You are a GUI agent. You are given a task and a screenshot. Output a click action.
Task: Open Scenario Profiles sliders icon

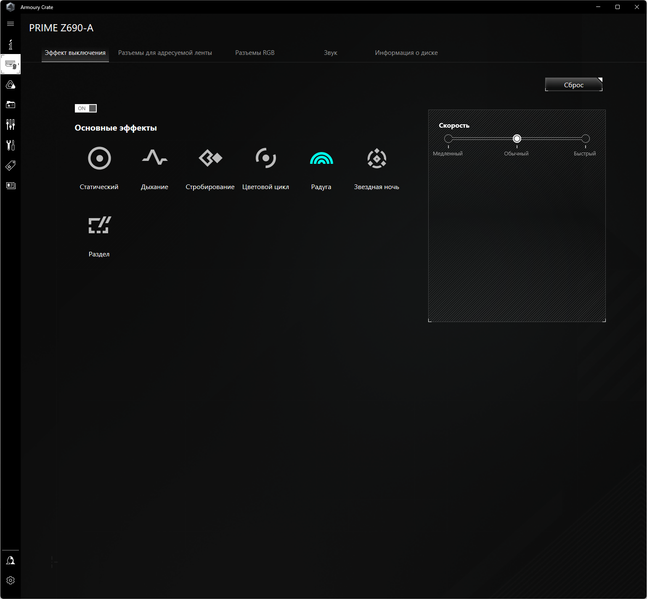click(10, 125)
